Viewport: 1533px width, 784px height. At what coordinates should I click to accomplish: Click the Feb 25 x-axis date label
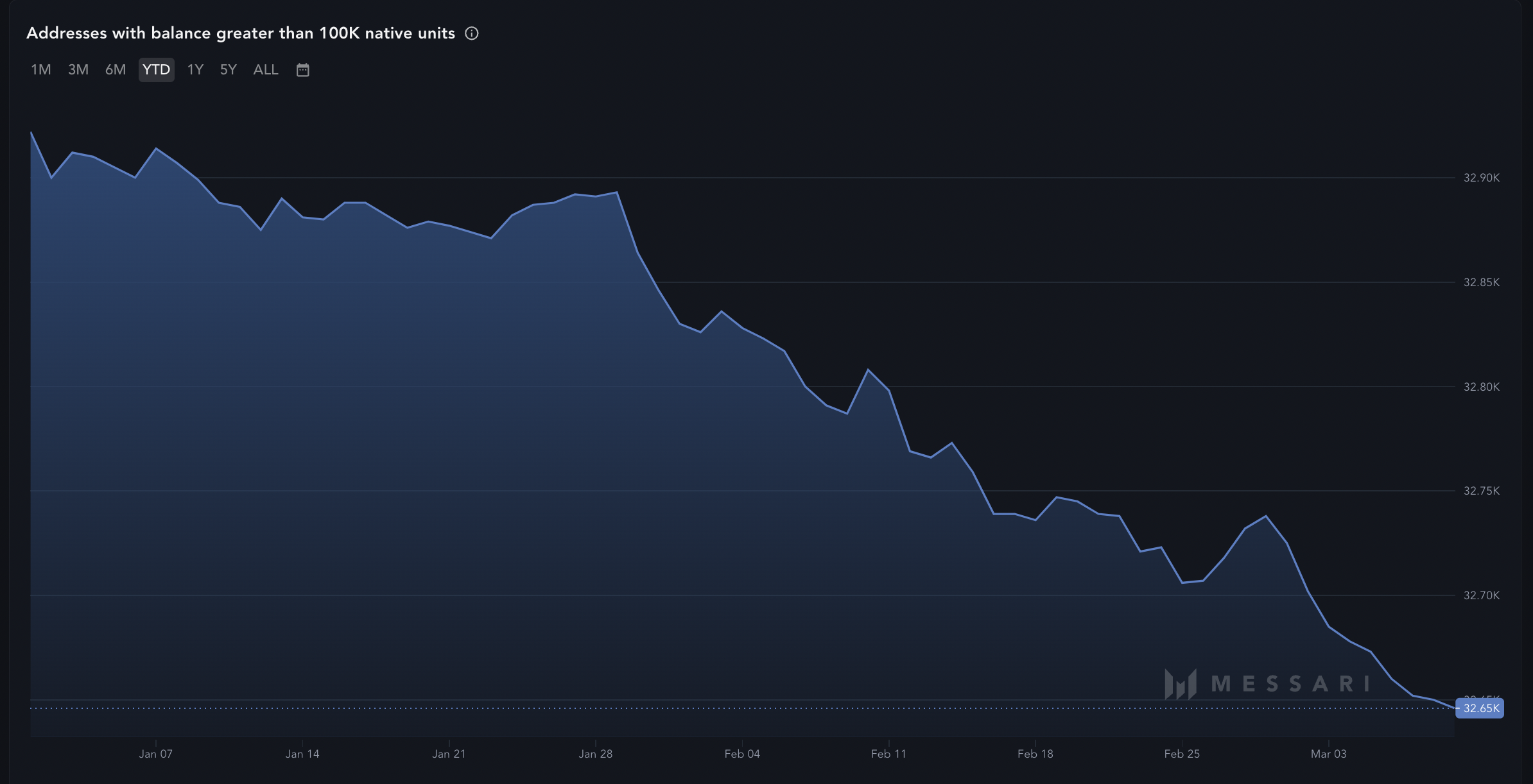[1182, 754]
